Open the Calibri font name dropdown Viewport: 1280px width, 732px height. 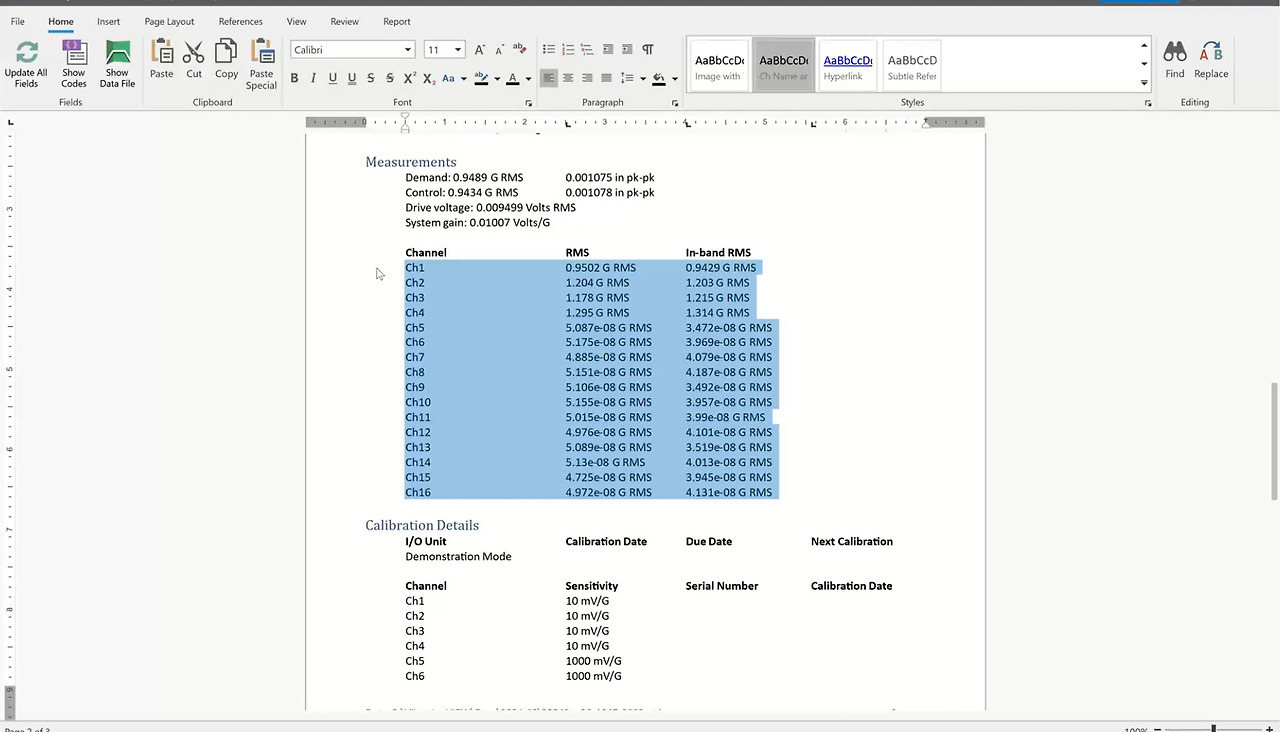coord(408,50)
